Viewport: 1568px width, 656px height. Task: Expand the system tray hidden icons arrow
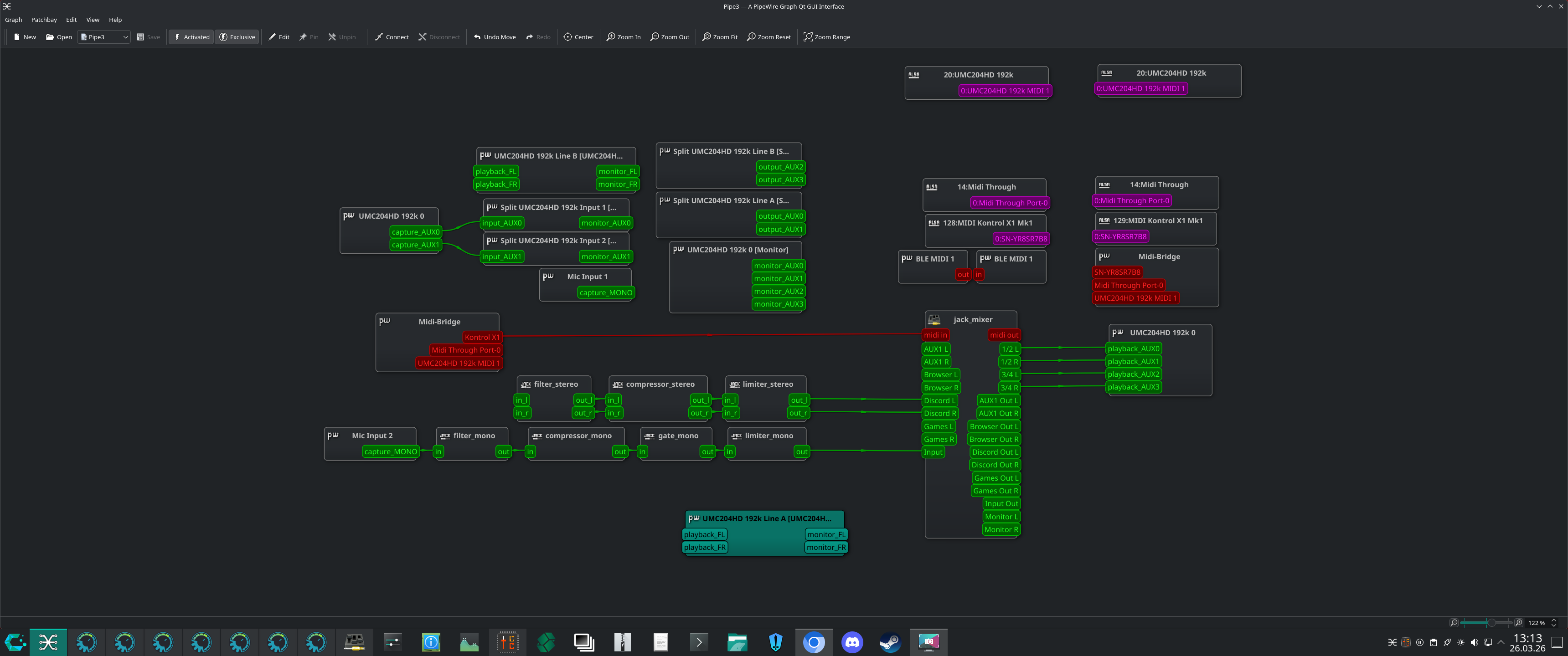tap(1501, 642)
